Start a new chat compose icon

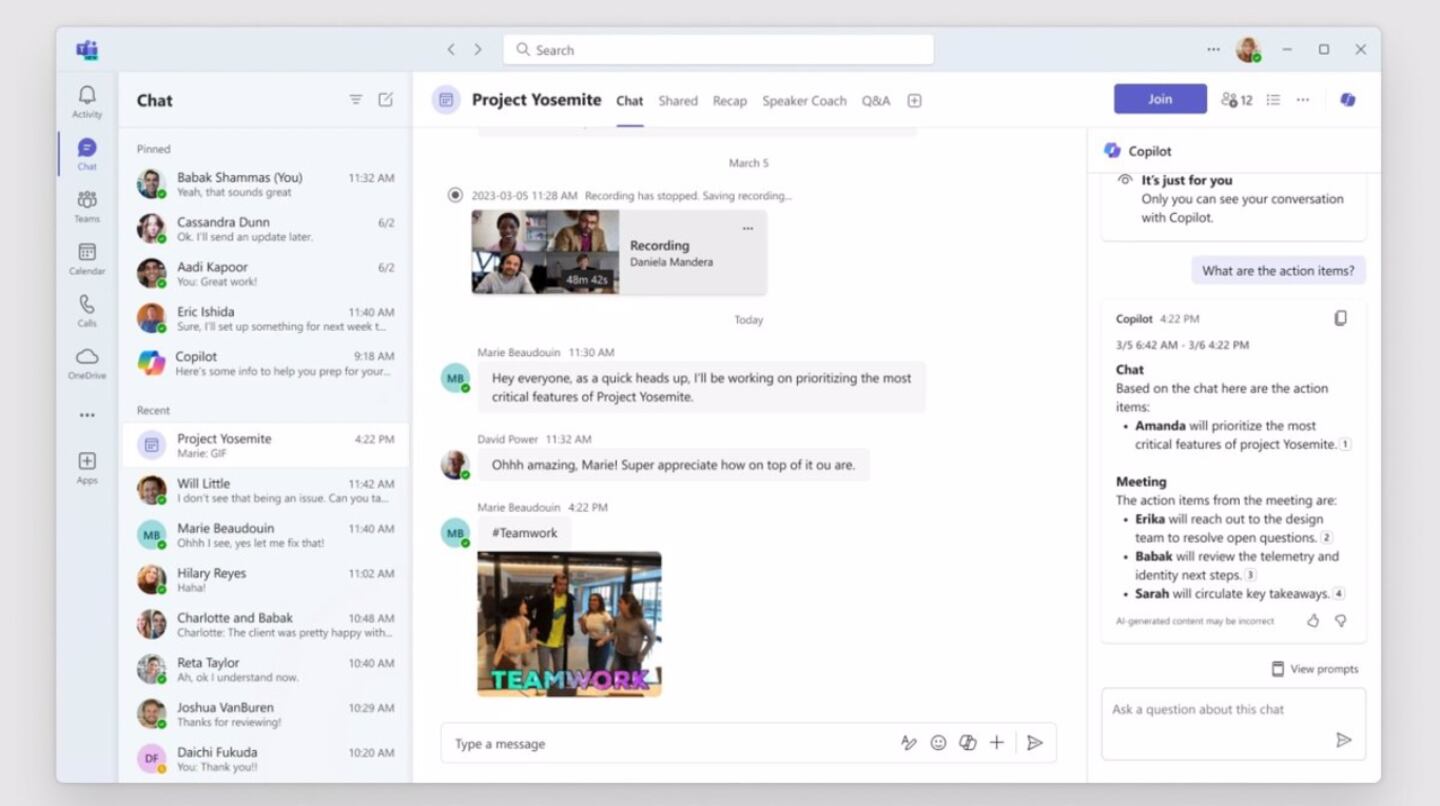385,100
